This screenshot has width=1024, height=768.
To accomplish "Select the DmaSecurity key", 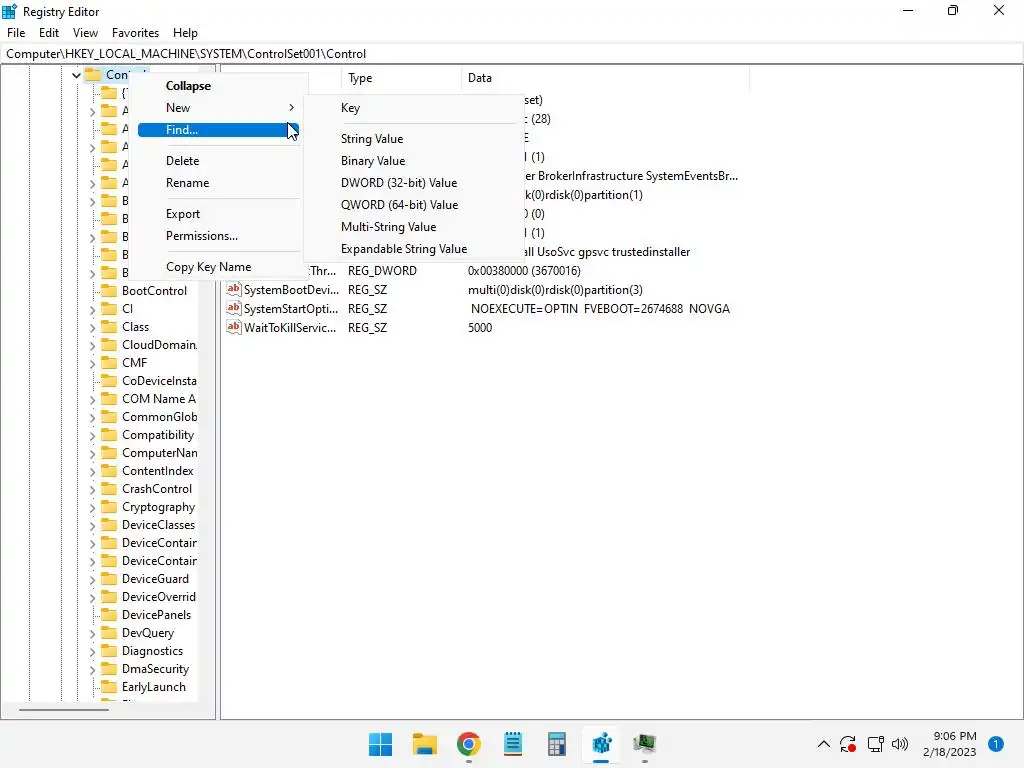I will [x=155, y=669].
